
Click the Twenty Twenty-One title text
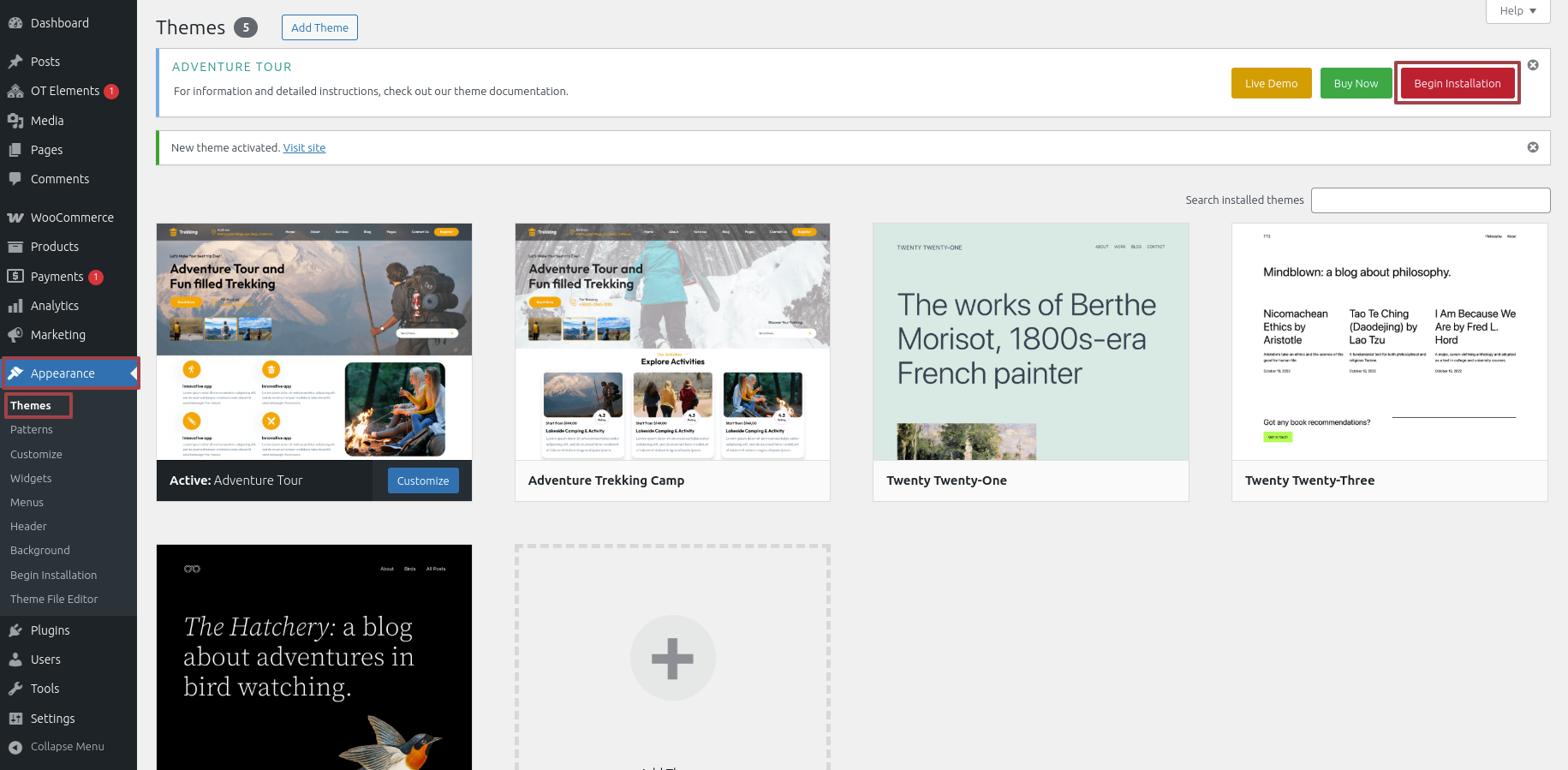(946, 481)
